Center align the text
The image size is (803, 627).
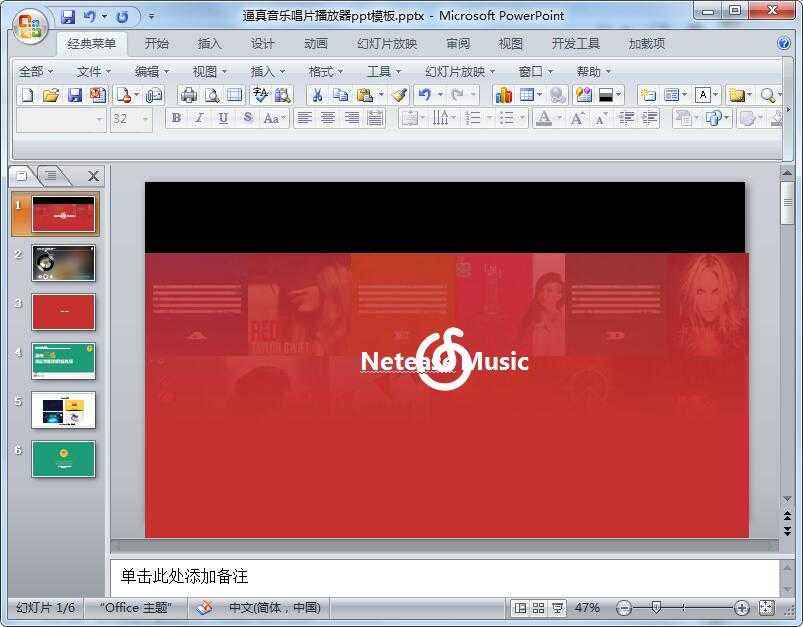point(328,119)
